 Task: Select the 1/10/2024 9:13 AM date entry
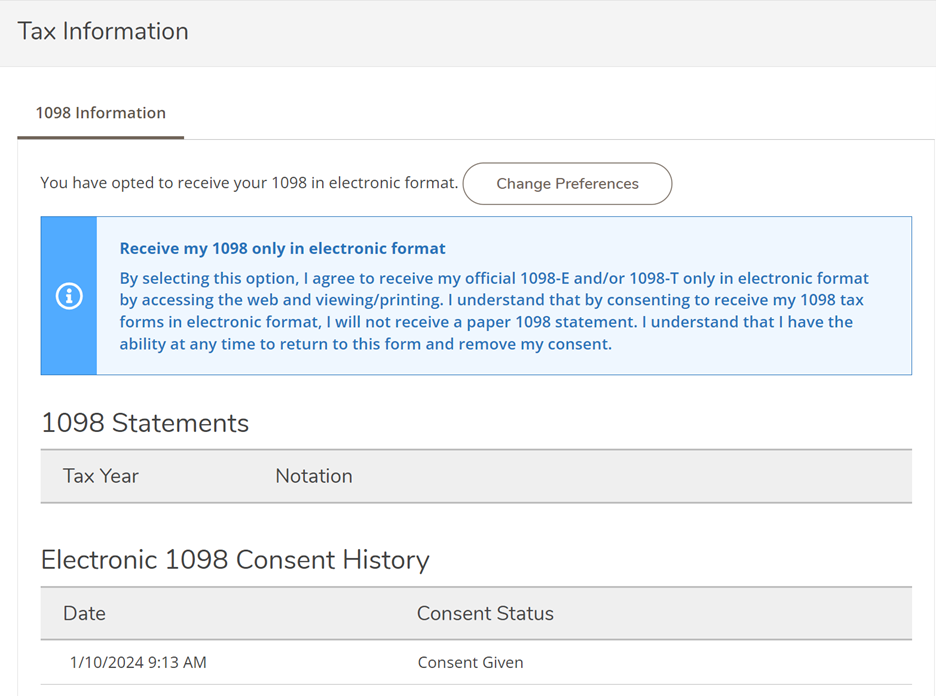138,662
